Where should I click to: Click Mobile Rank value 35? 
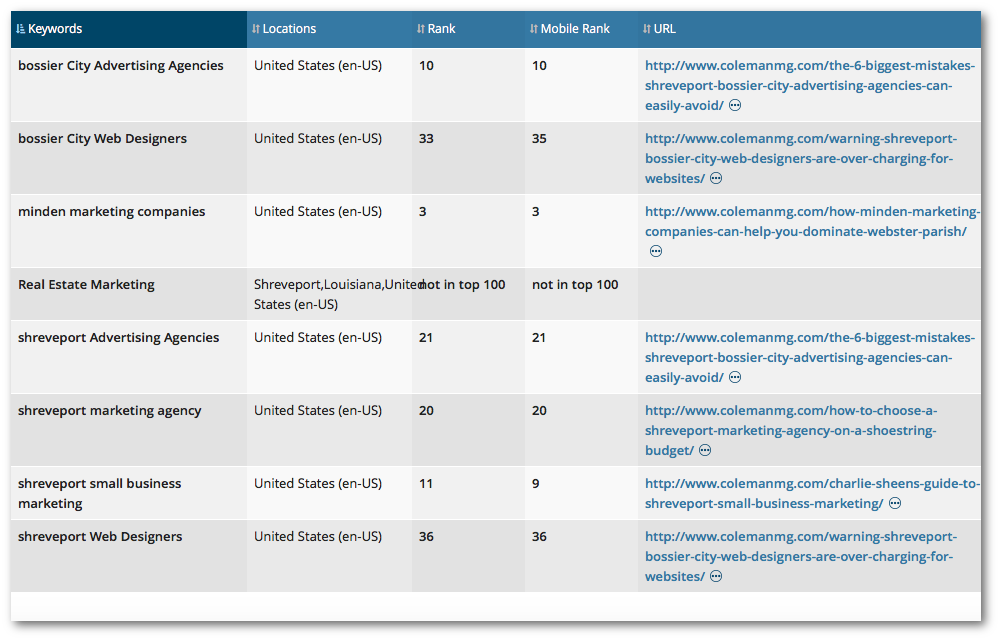coord(540,139)
